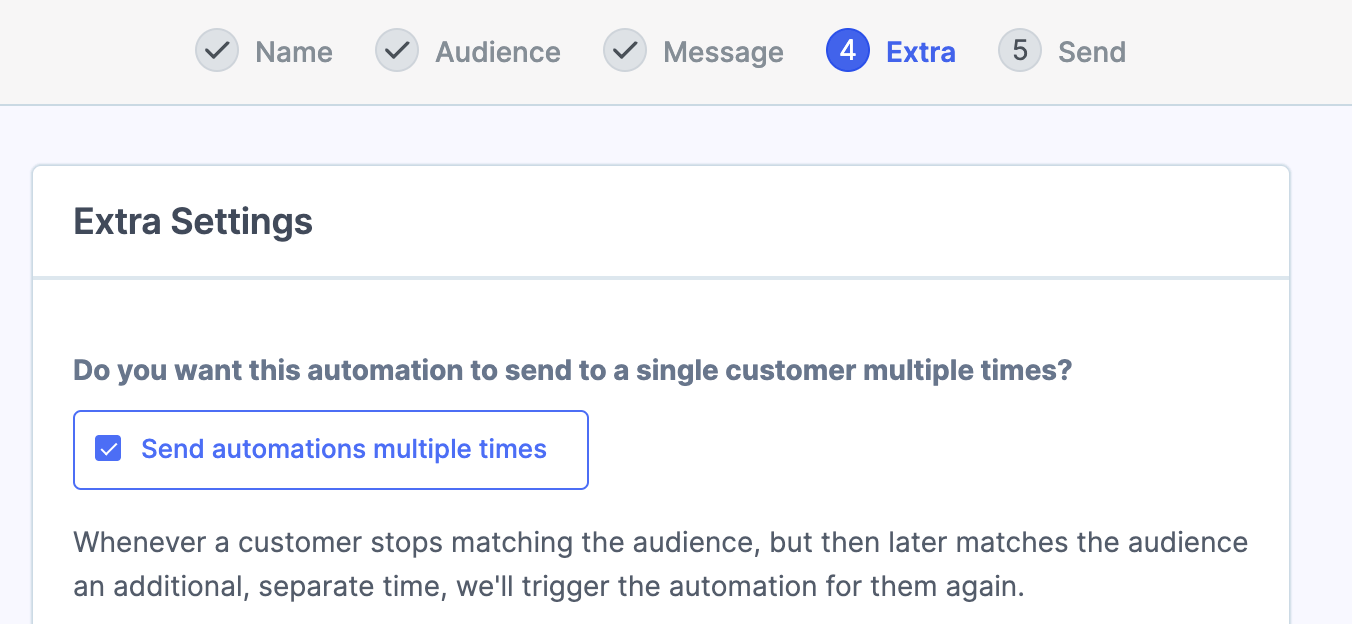Click the audience matching explanation text
Viewport: 1352px width, 624px height.
tap(660, 564)
